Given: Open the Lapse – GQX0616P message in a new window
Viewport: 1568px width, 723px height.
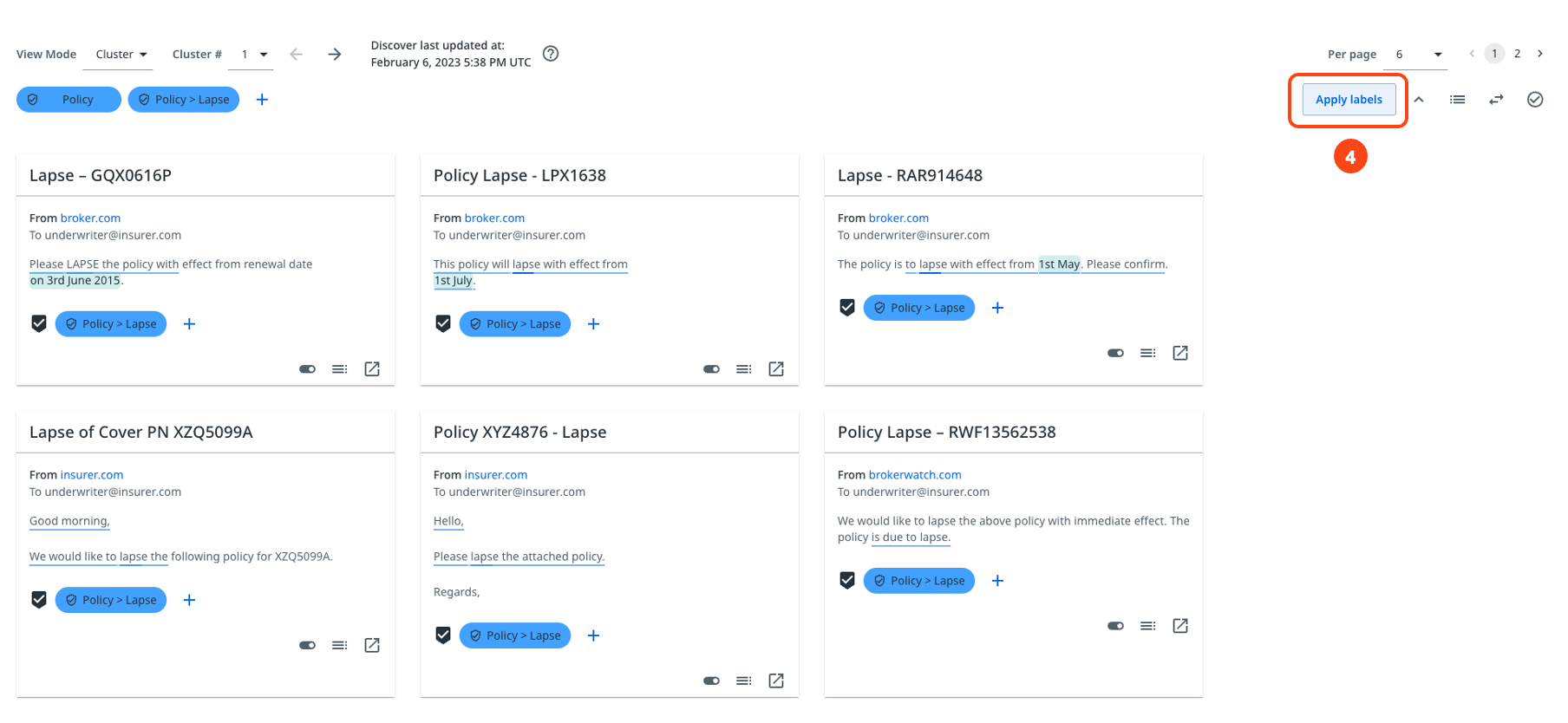Looking at the screenshot, I should pyautogui.click(x=372, y=369).
